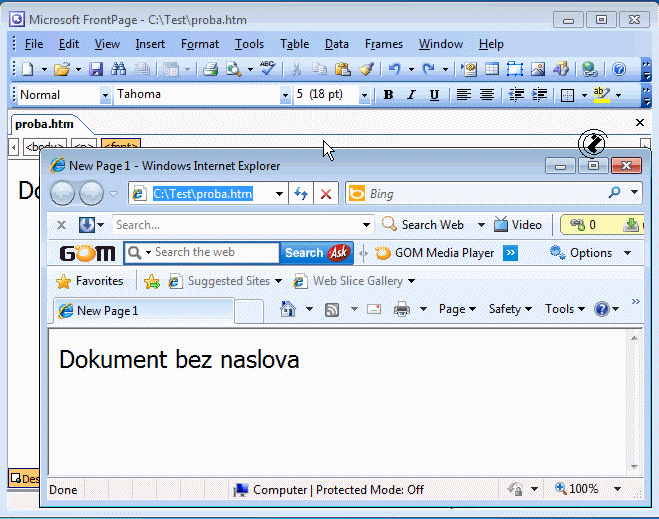Viewport: 659px width, 519px height.
Task: Switch to the New Page 1 browser tab
Action: click(x=140, y=311)
